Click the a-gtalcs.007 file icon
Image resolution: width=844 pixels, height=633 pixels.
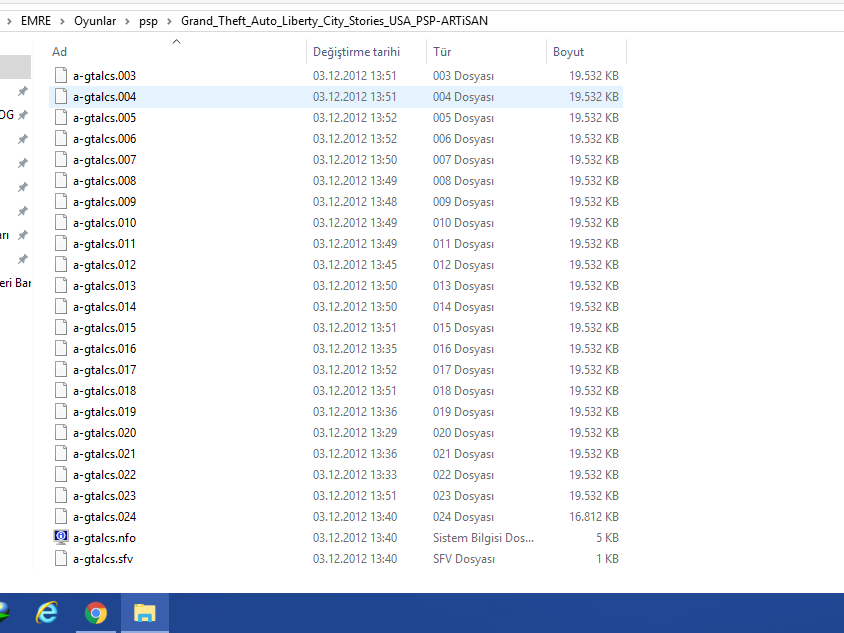coord(61,160)
